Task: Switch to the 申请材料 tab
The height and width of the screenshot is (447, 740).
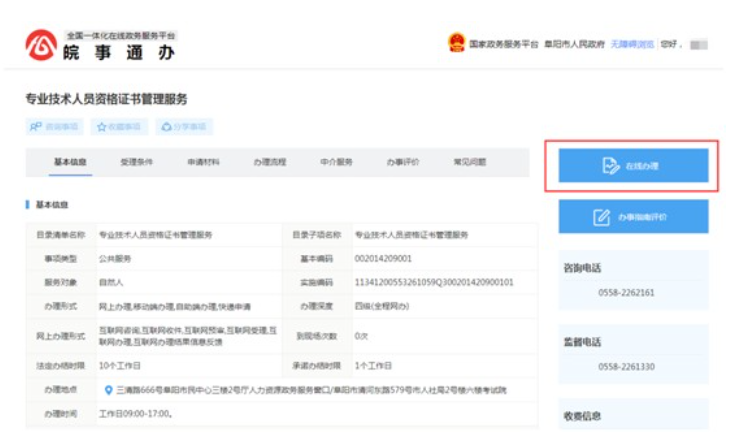Action: click(x=203, y=162)
